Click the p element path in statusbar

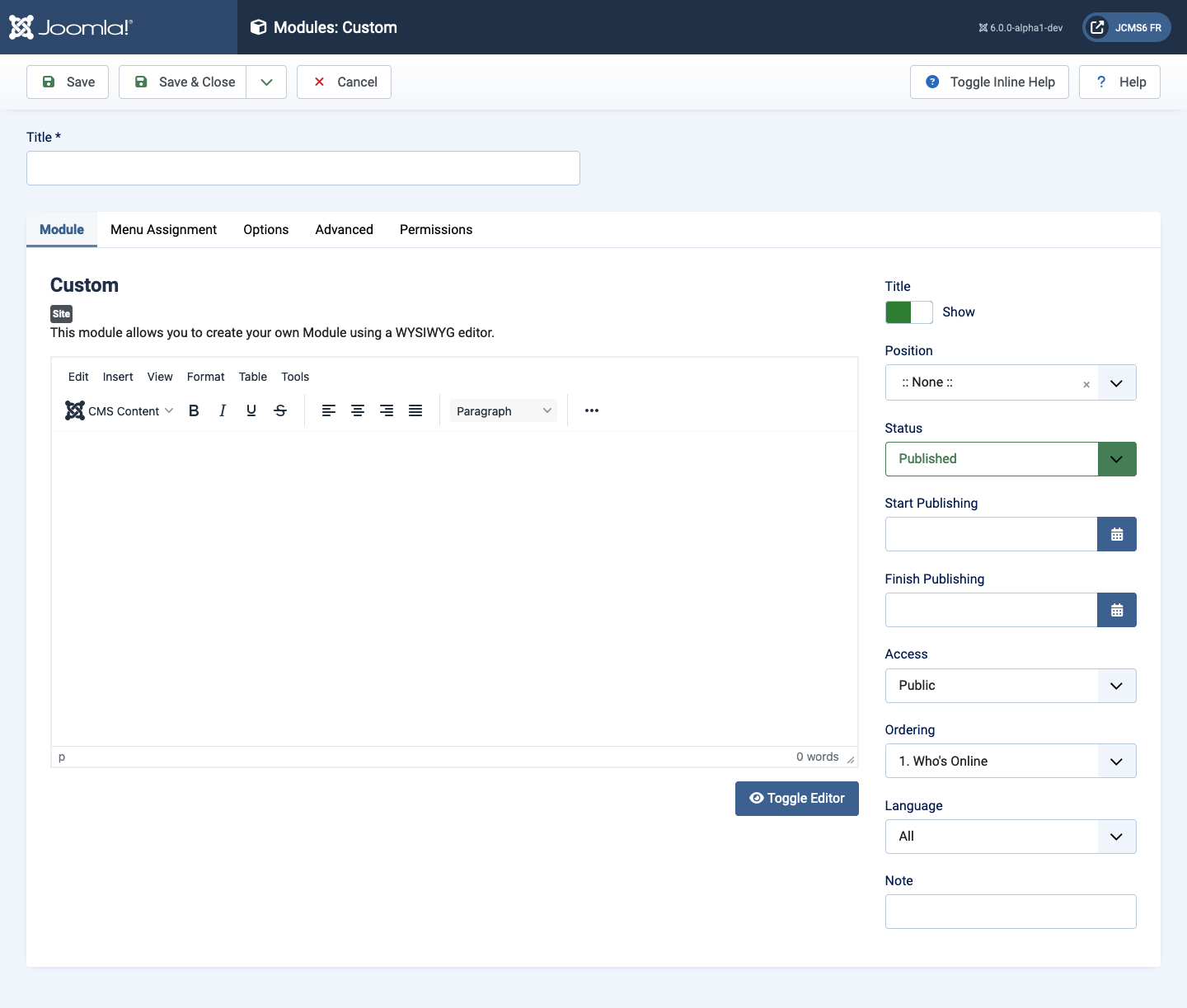(62, 757)
